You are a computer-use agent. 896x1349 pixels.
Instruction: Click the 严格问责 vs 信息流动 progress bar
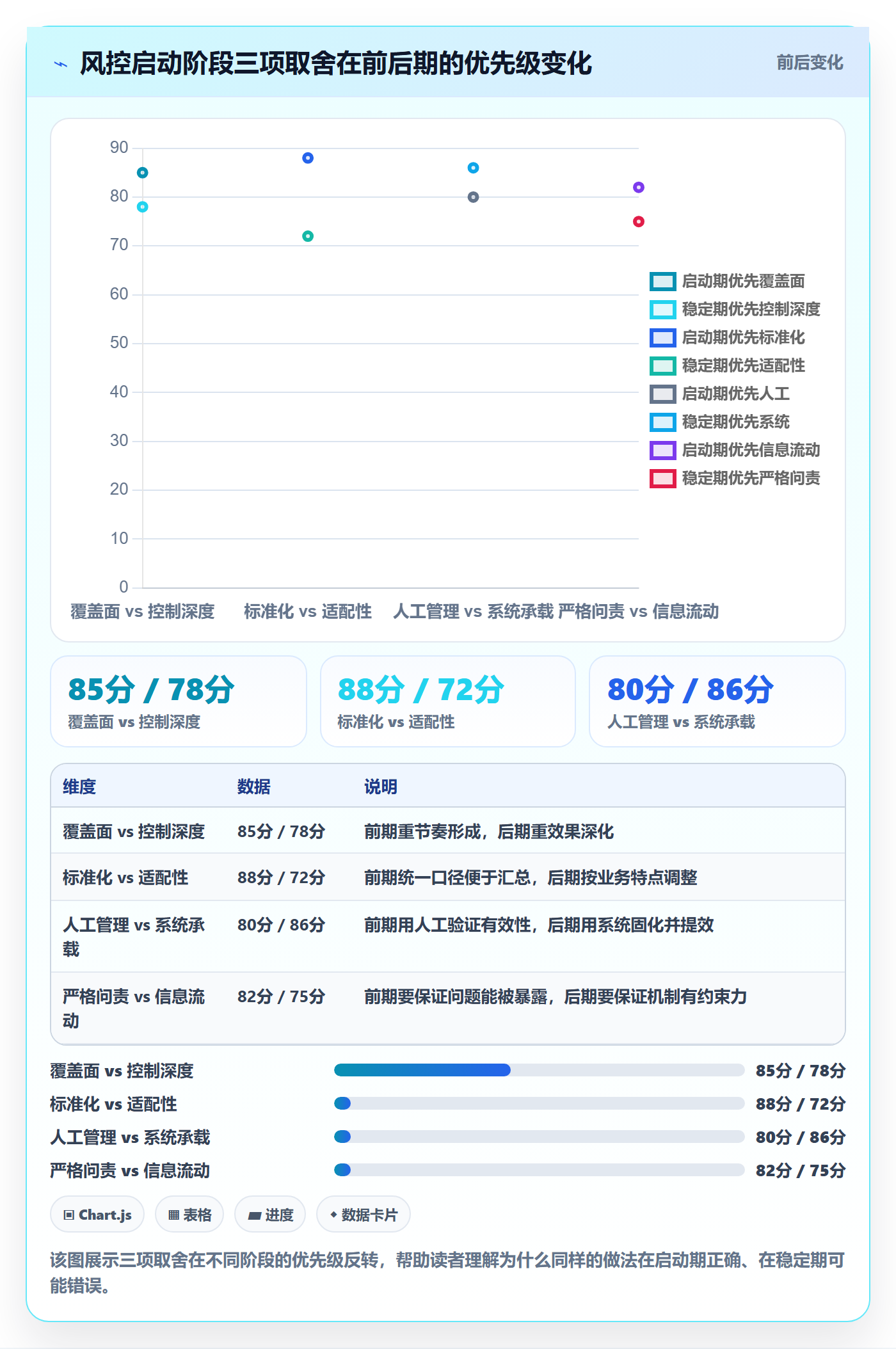(539, 1170)
